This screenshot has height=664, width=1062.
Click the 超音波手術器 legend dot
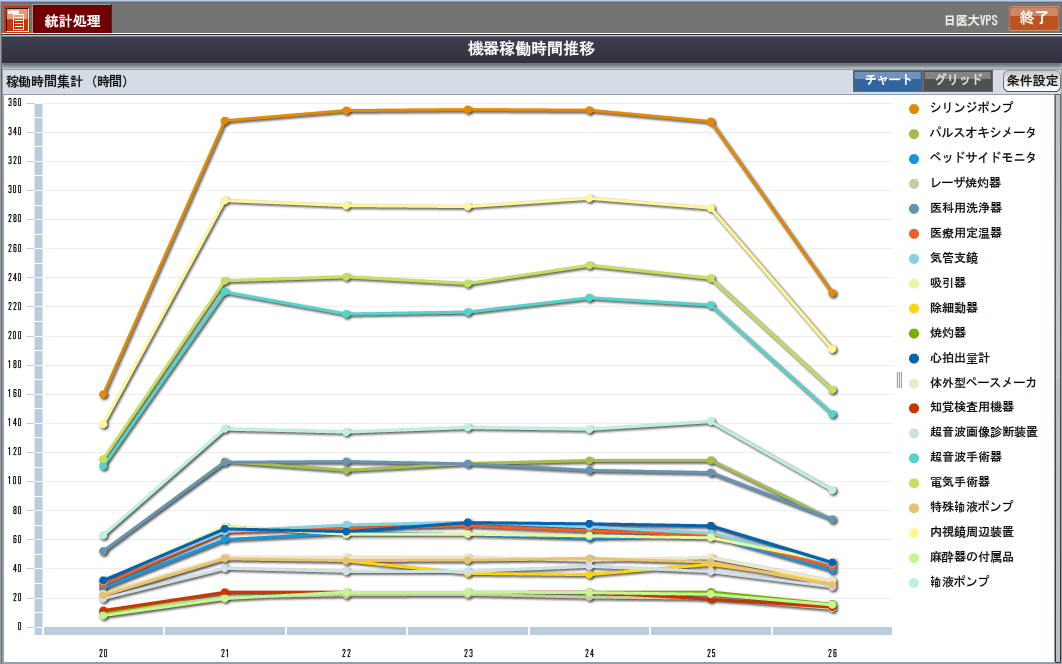click(x=914, y=457)
